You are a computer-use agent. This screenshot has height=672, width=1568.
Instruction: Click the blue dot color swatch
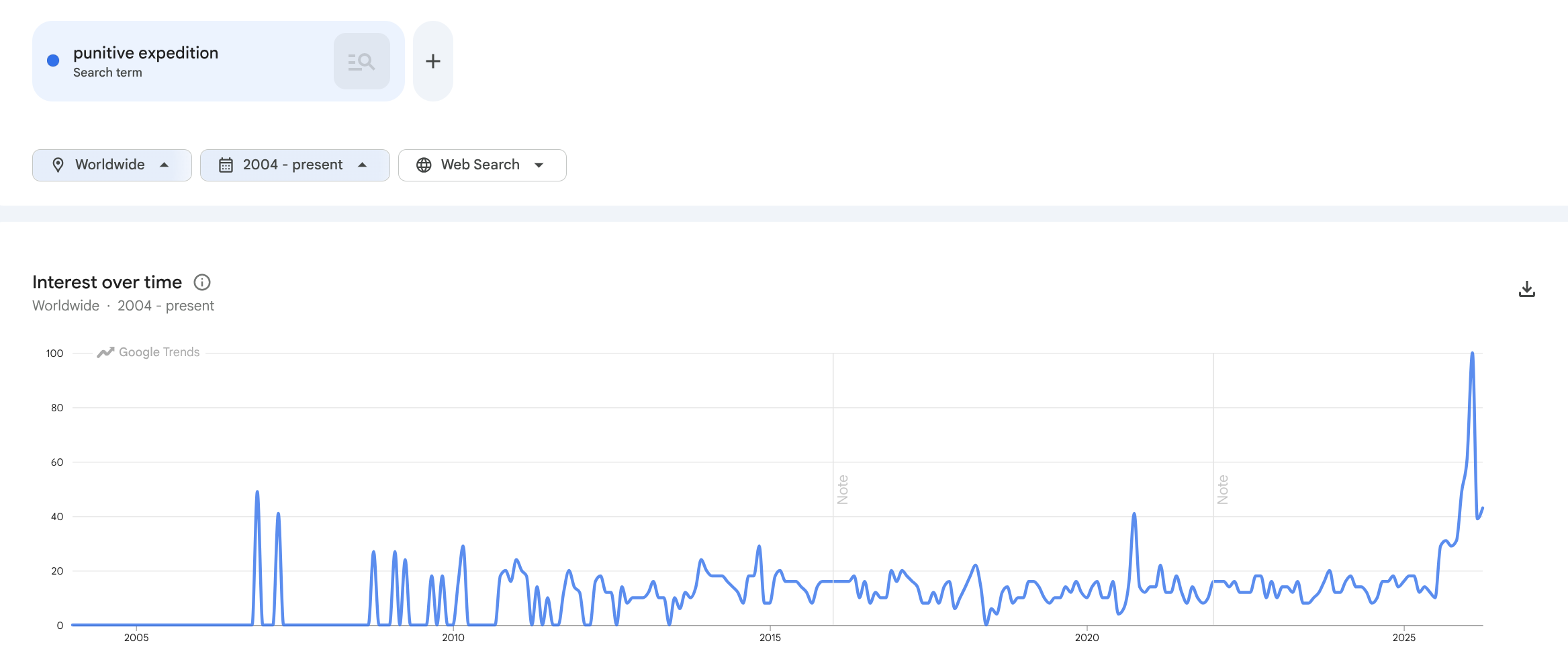53,61
